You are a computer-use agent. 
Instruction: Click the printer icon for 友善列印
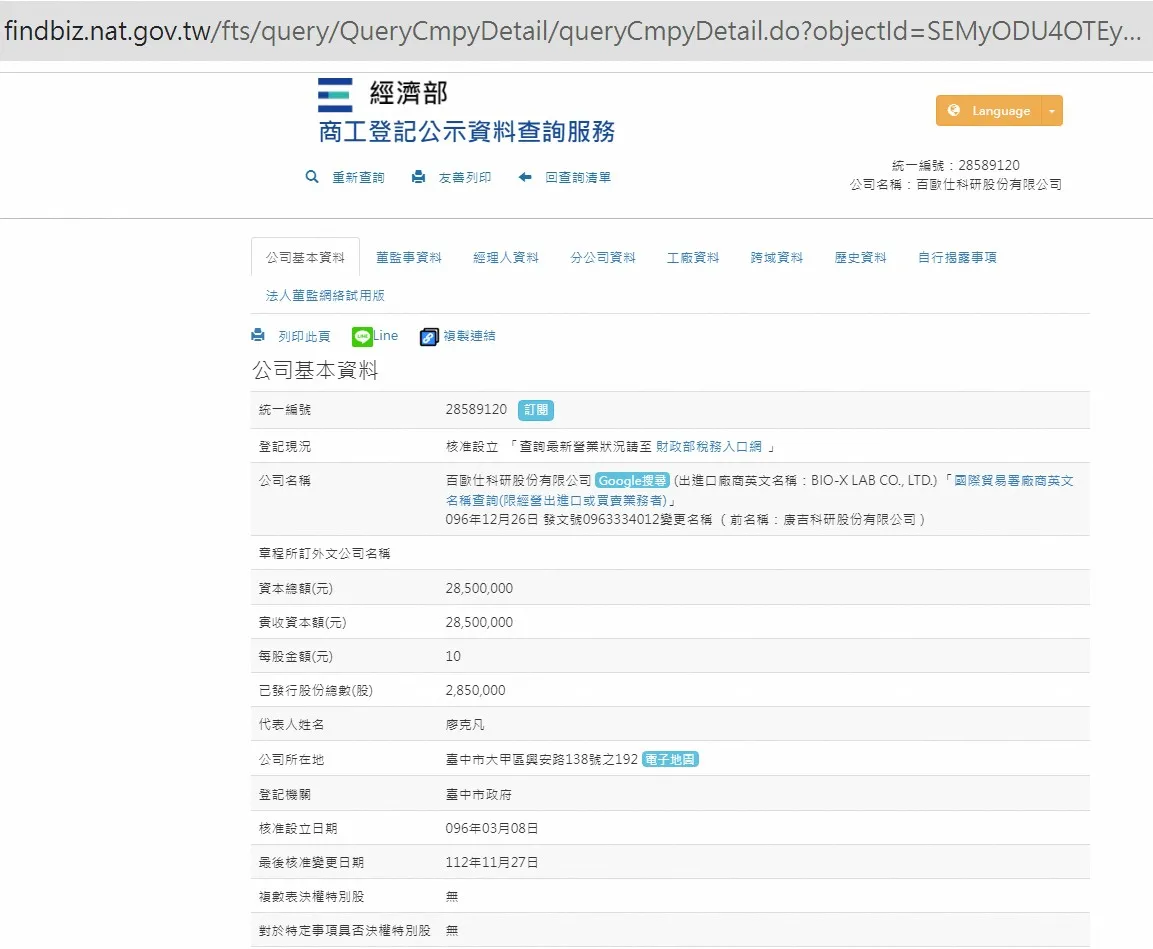click(418, 177)
